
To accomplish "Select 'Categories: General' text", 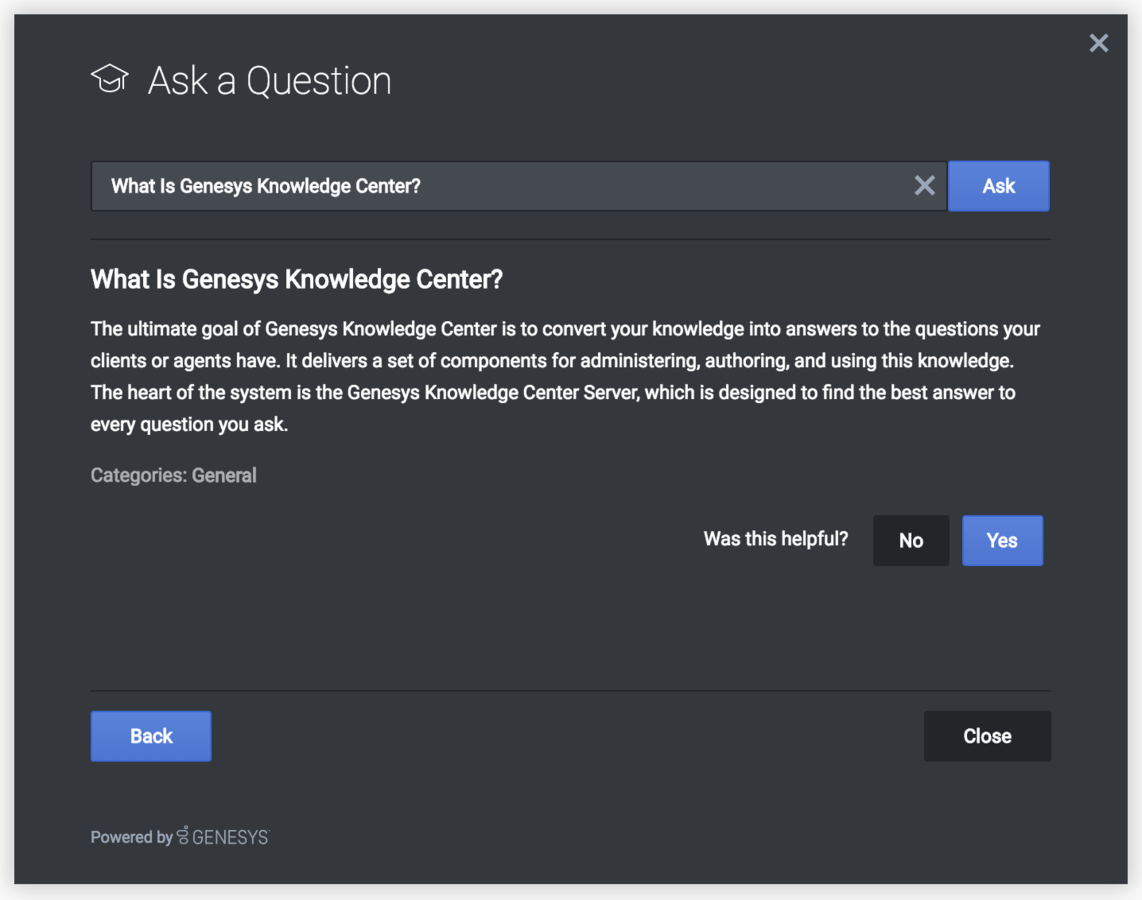I will coord(173,475).
